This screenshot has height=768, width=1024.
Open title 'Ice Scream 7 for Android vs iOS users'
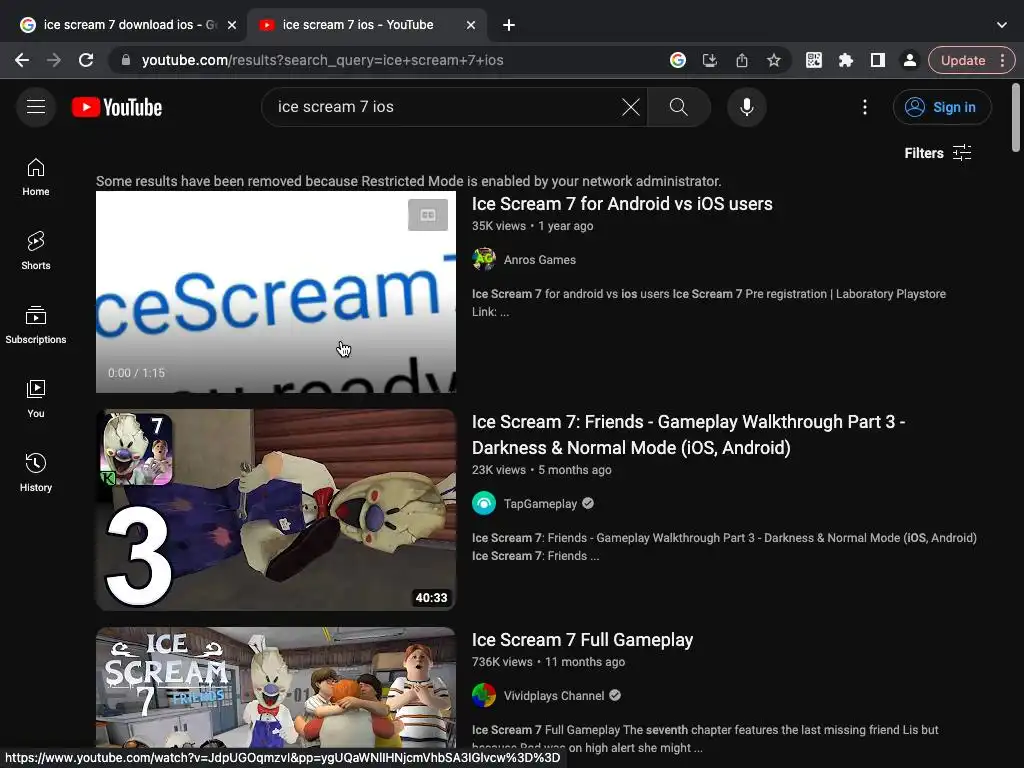tap(622, 204)
